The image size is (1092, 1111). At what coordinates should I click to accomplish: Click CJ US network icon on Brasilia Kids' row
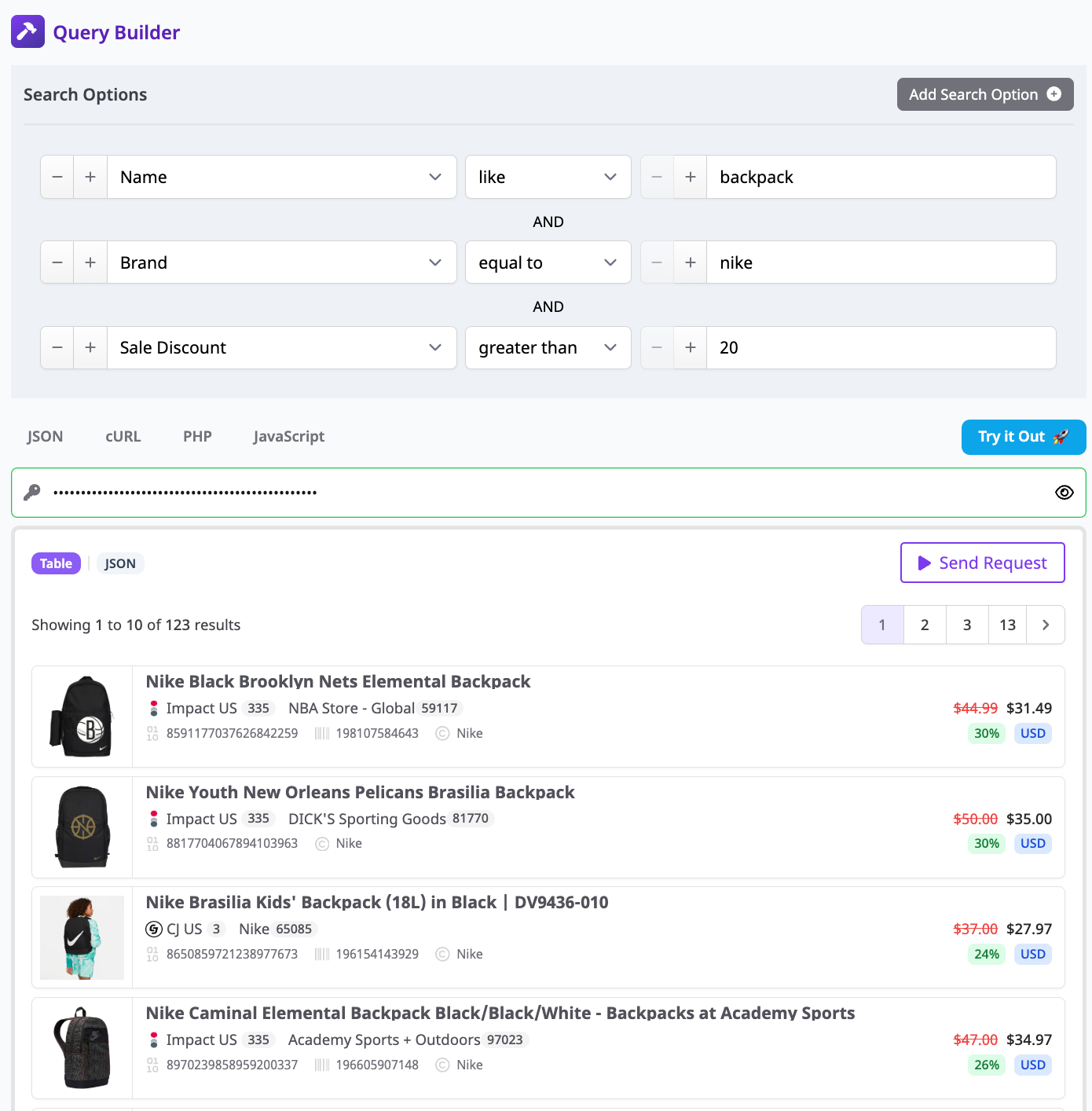[154, 929]
